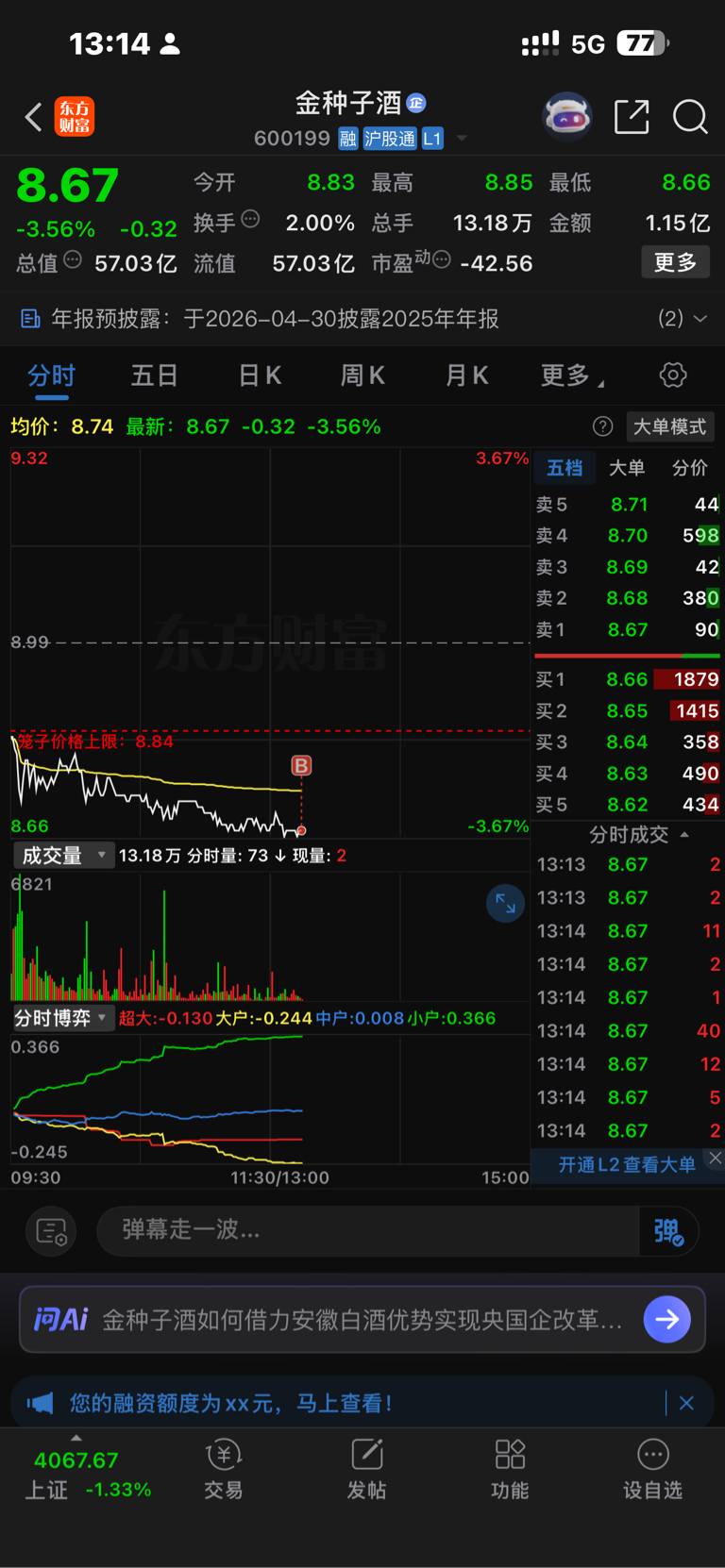The height and width of the screenshot is (1568, 725).
Task: Open the 分时博弈 indicator dropdown
Action: coord(63,1018)
